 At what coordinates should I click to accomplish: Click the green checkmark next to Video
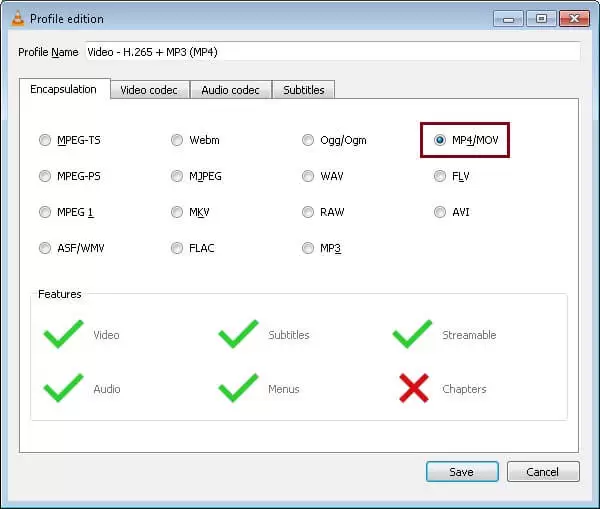coord(64,334)
